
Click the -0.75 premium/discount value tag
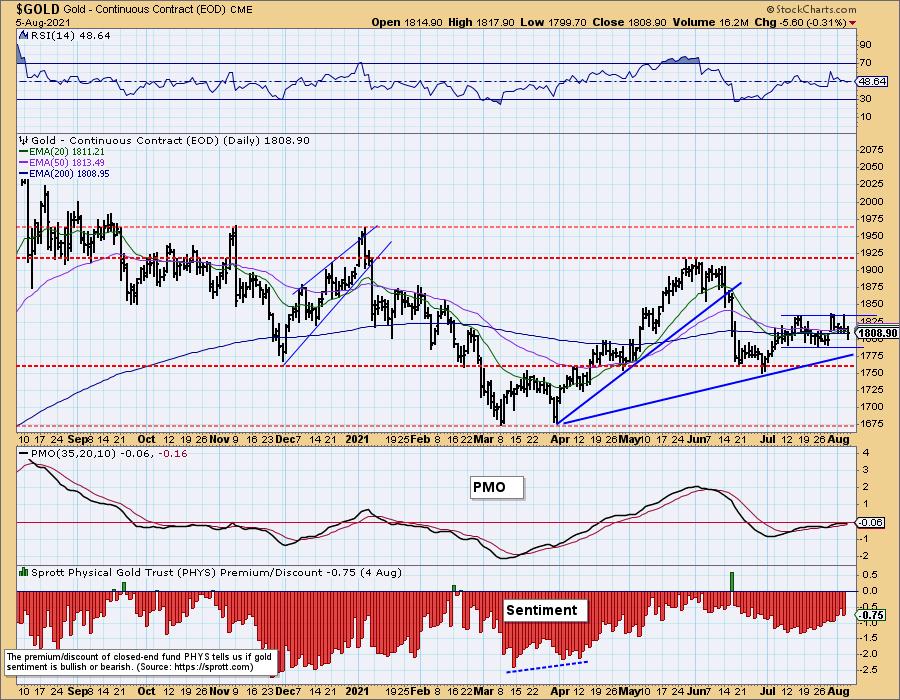coord(871,615)
